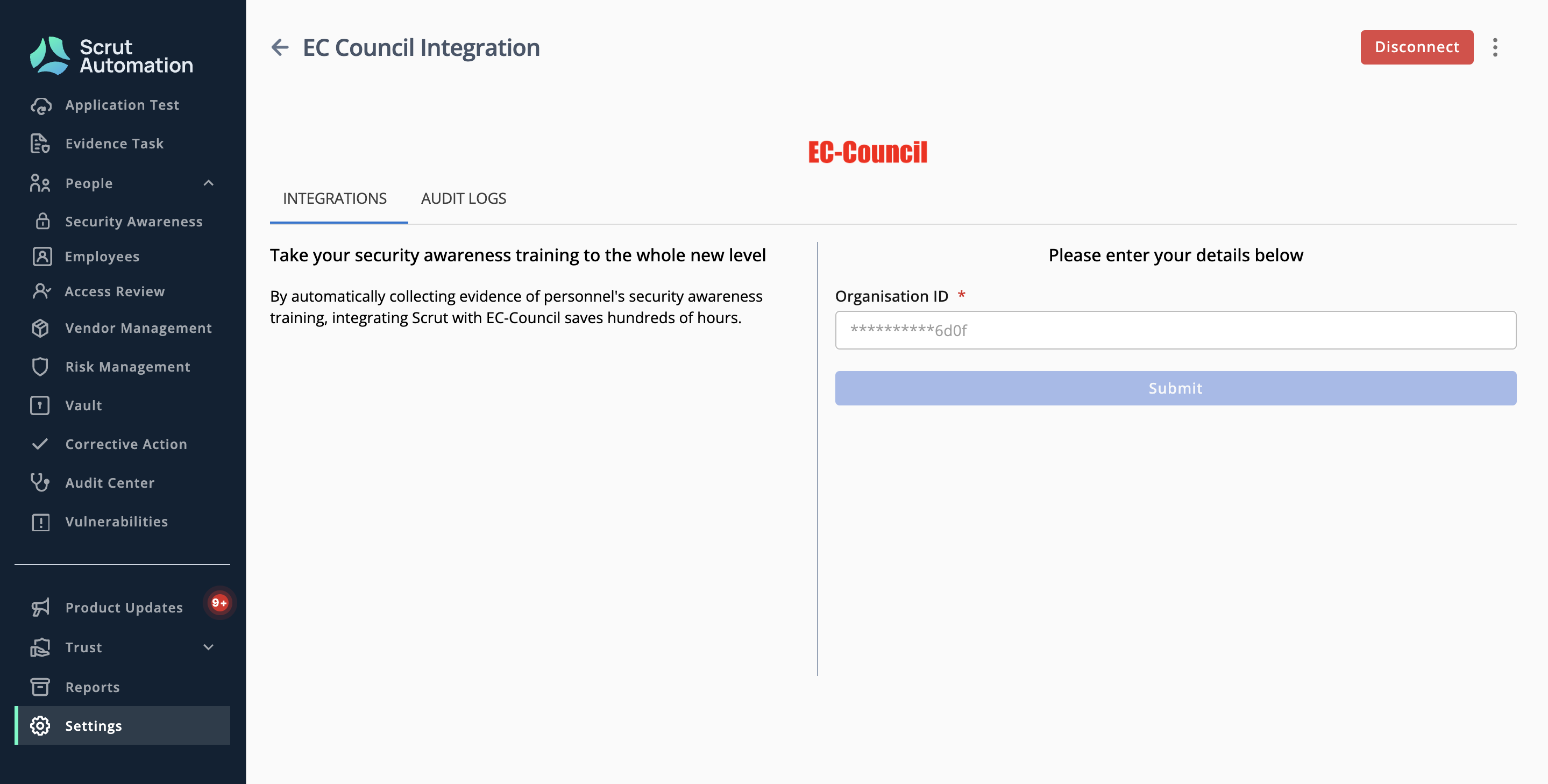This screenshot has height=784, width=1548.
Task: Click the Vault icon in sidebar
Action: coord(40,405)
